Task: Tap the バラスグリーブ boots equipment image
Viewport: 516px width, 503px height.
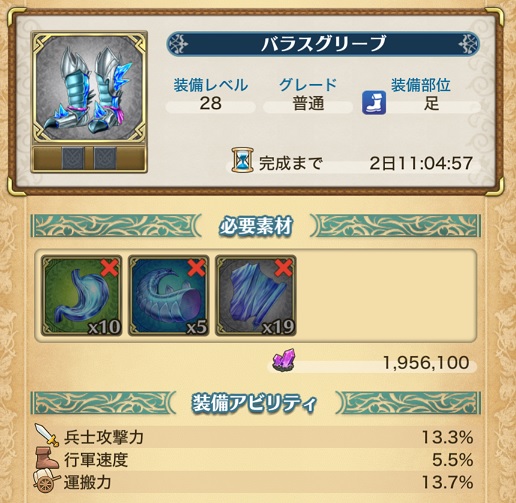Action: (x=89, y=88)
